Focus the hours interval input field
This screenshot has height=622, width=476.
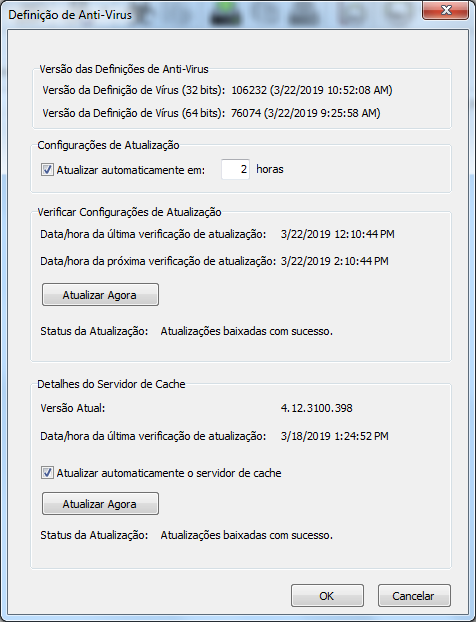point(235,169)
